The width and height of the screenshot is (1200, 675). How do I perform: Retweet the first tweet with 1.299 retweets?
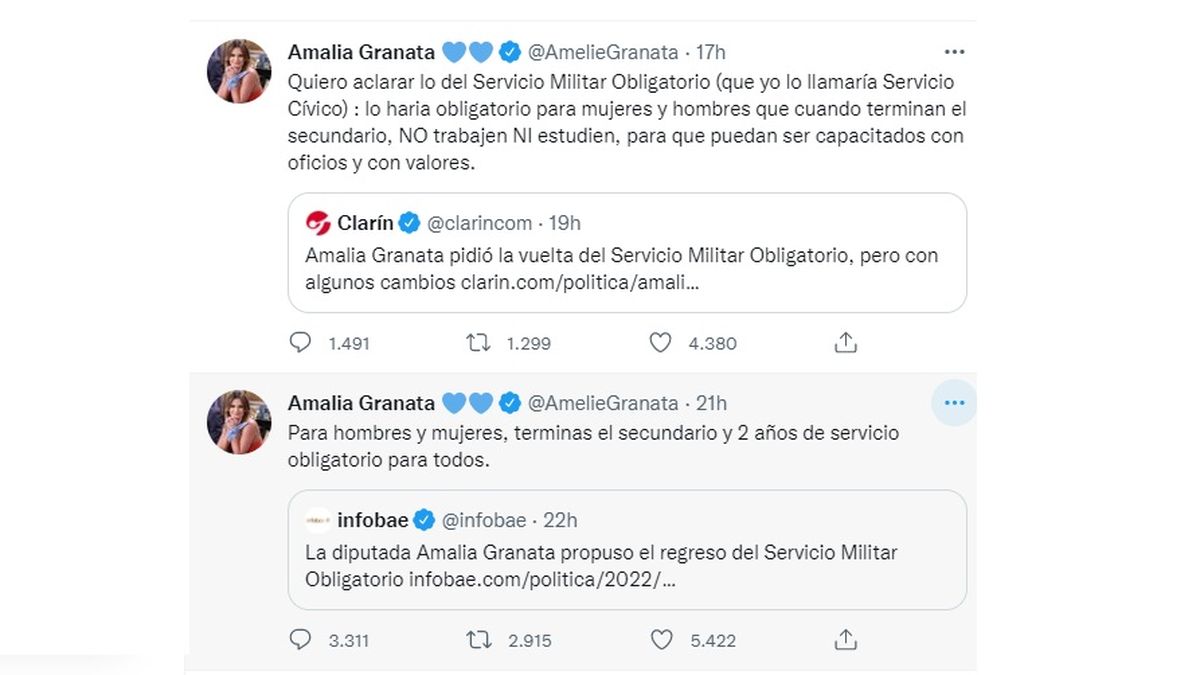click(478, 343)
